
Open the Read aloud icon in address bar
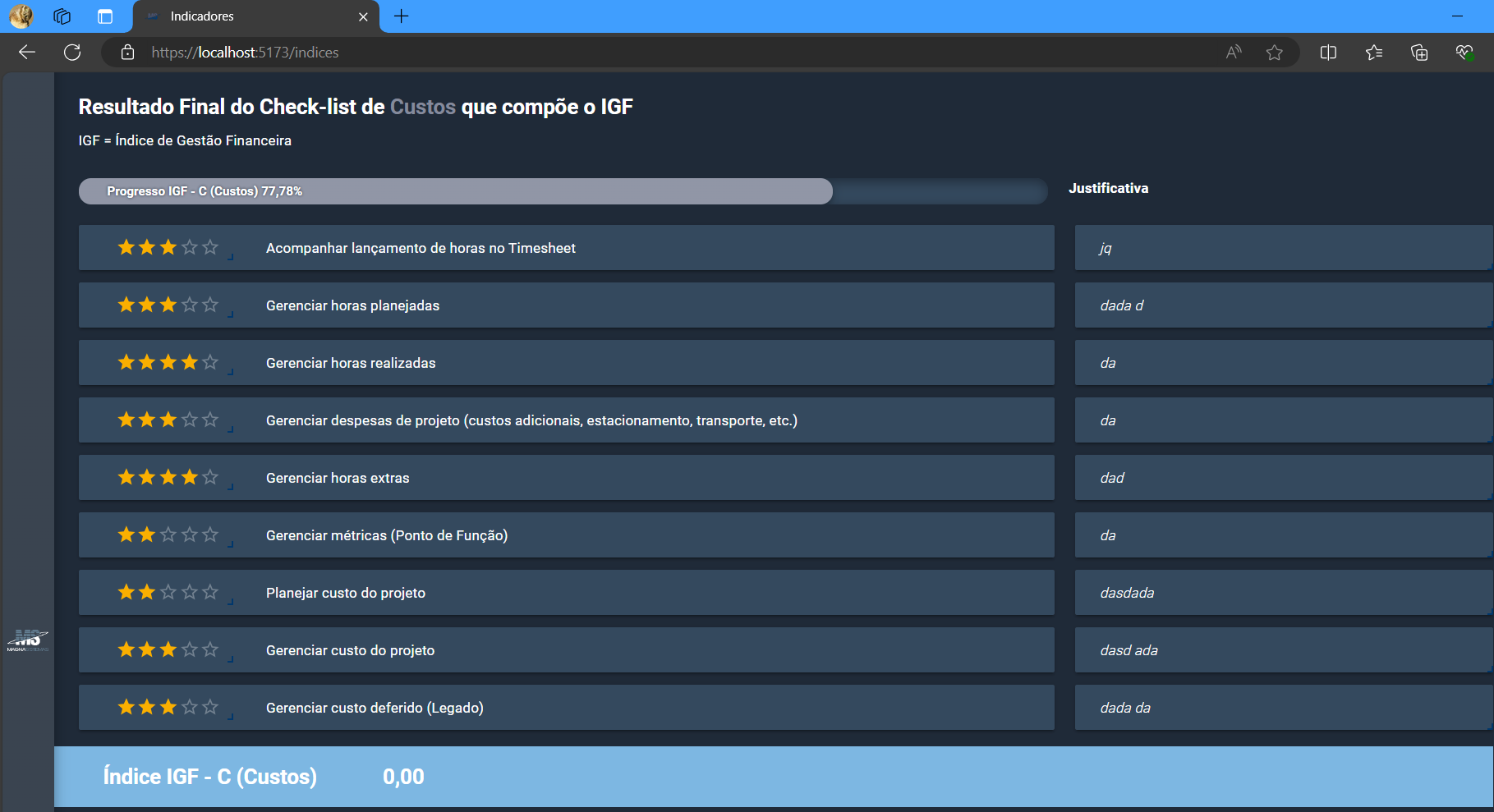(1233, 53)
